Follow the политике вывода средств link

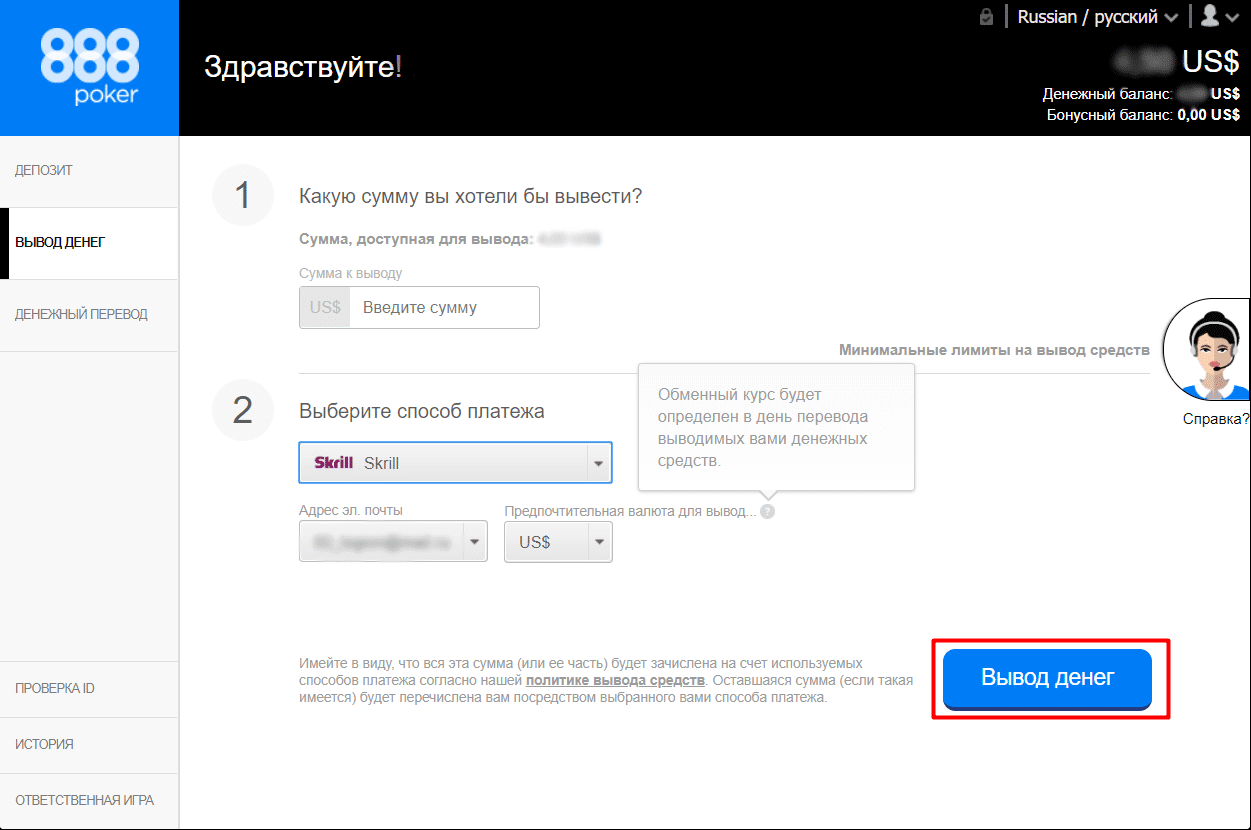(616, 681)
